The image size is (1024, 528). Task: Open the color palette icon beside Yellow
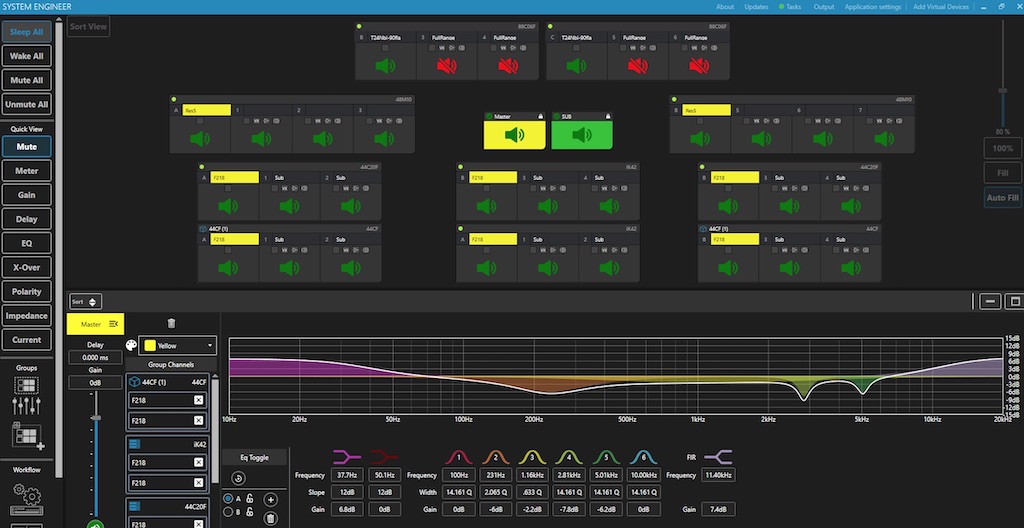130,345
